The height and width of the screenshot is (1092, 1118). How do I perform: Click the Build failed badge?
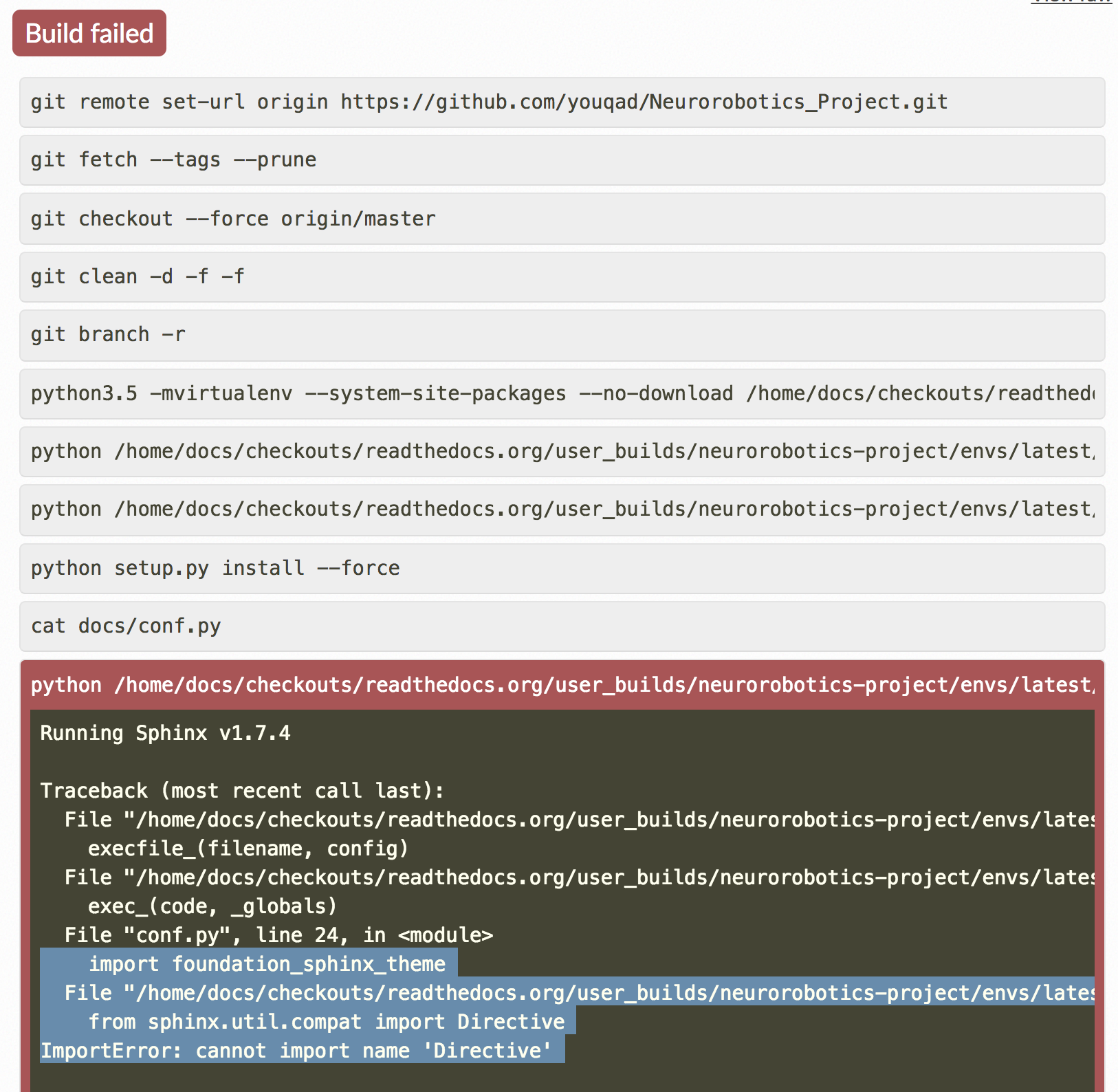coord(89,33)
